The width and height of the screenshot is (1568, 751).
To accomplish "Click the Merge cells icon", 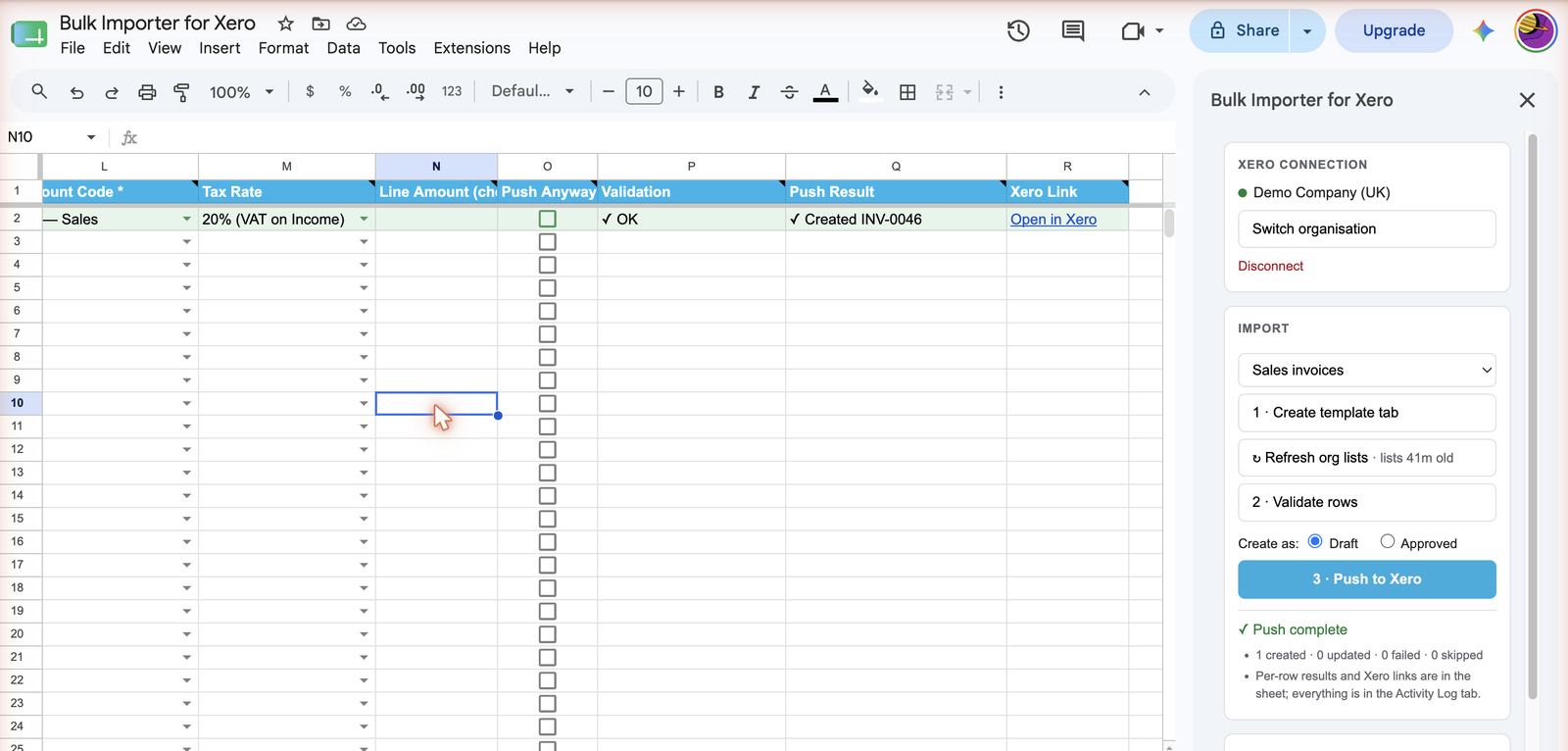I will [945, 91].
